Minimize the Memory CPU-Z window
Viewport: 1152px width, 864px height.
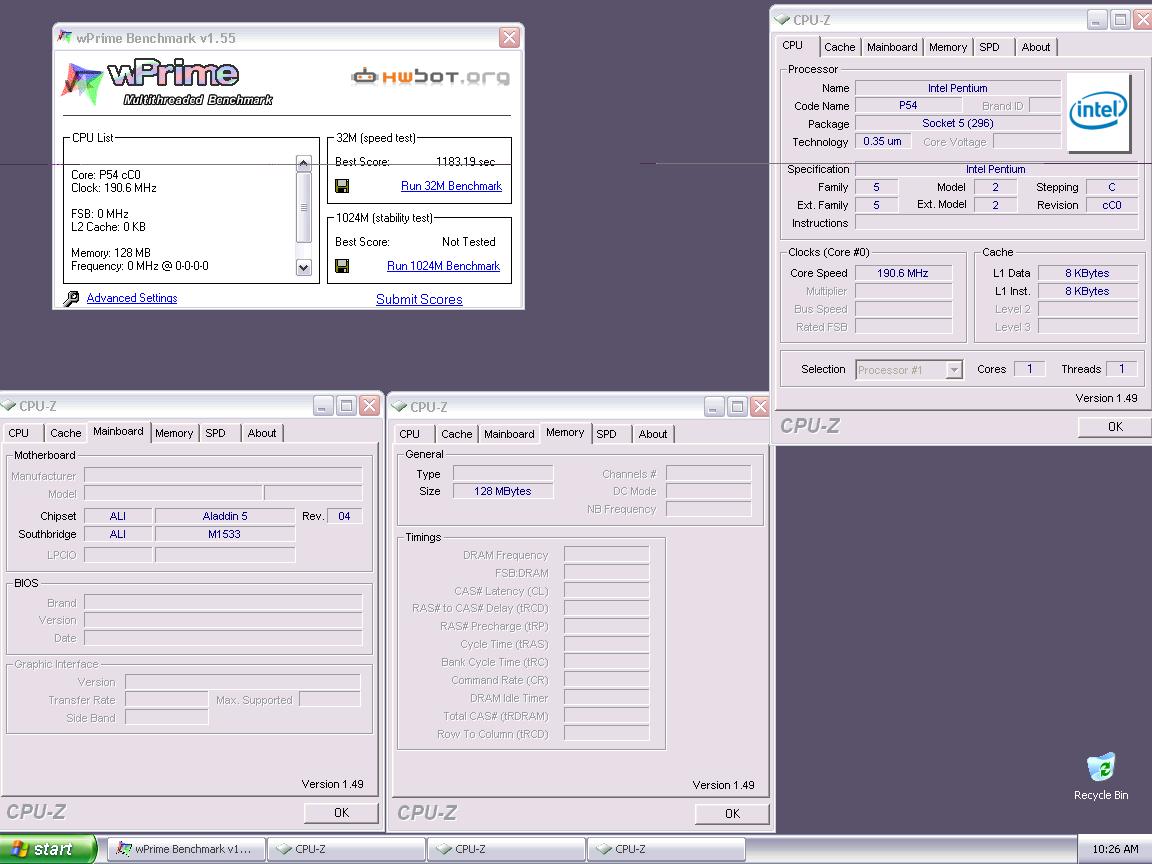714,406
